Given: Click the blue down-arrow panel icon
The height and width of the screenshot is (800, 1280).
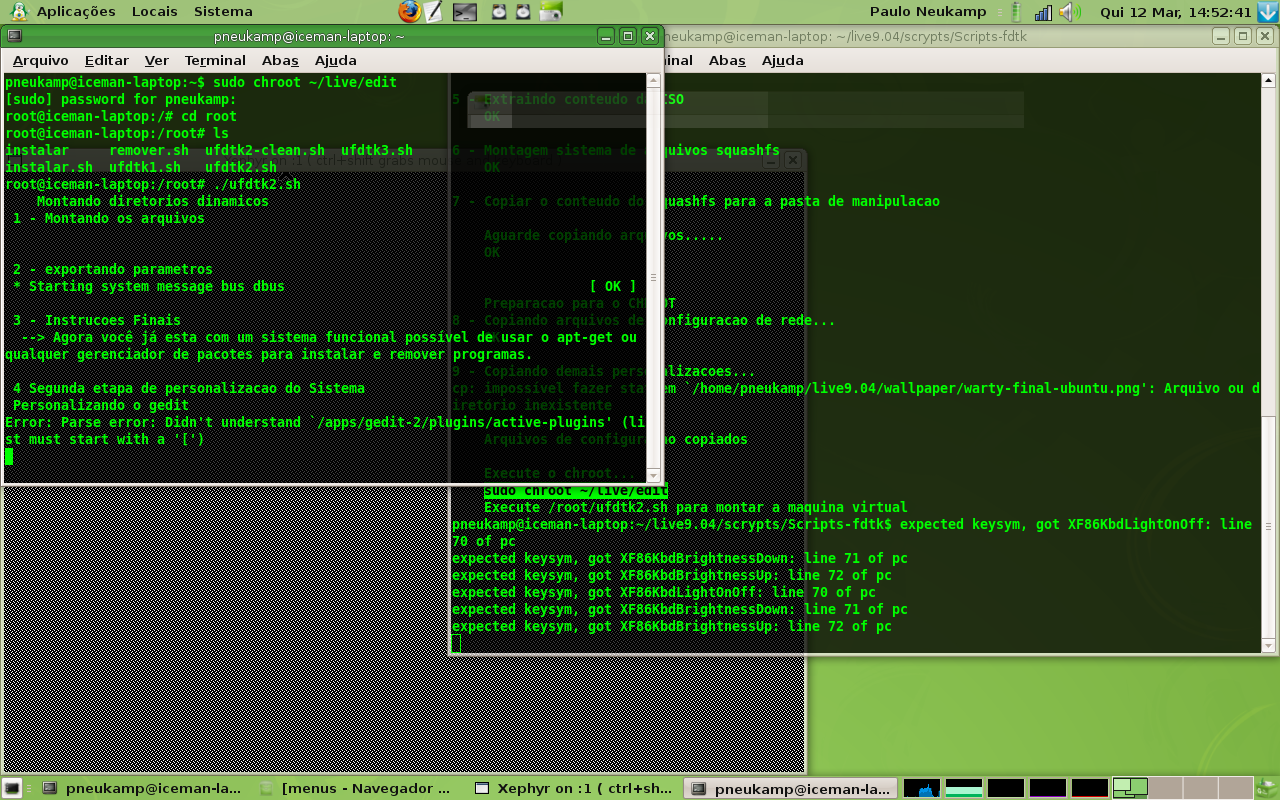Looking at the screenshot, I should pos(1268,12).
